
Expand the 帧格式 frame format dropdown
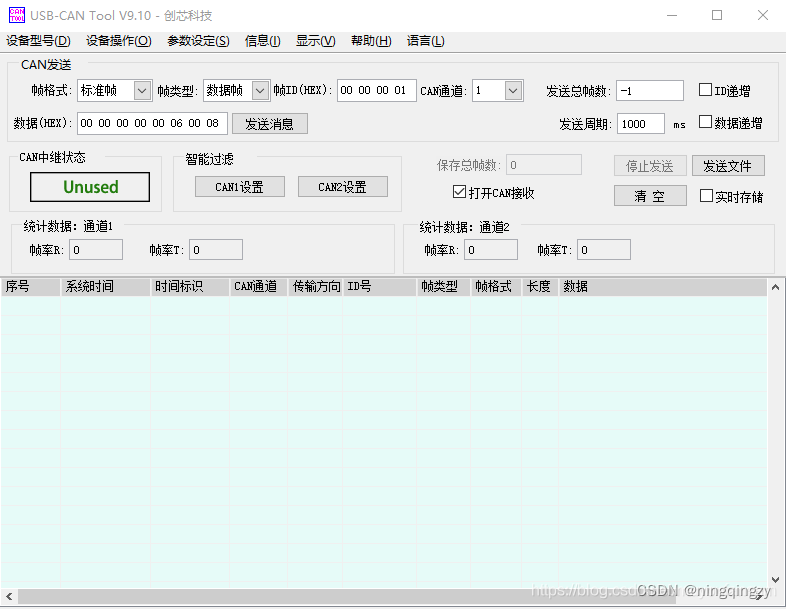[x=142, y=91]
